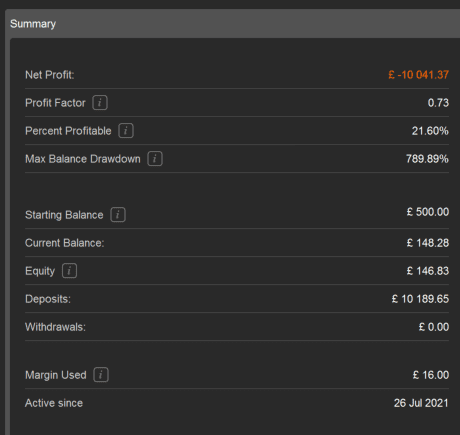Screen dimensions: 460x435
Task: Open info icon next to Profit Factor
Action: [x=100, y=103]
